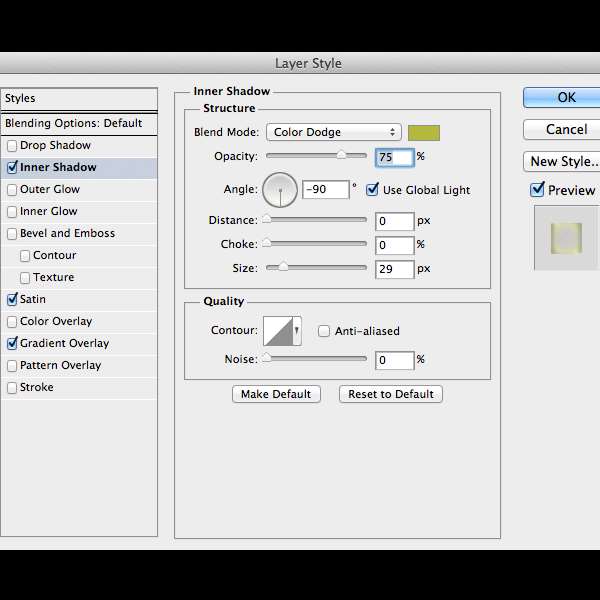Toggle Use Global Light checkbox

pos(373,190)
